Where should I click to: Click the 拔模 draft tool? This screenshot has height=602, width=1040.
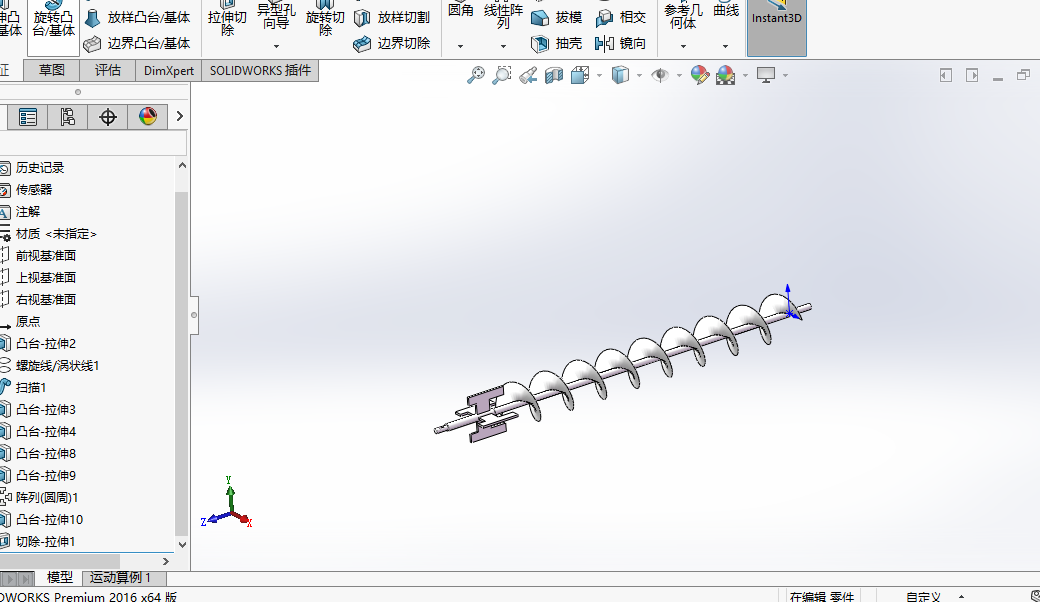556,17
